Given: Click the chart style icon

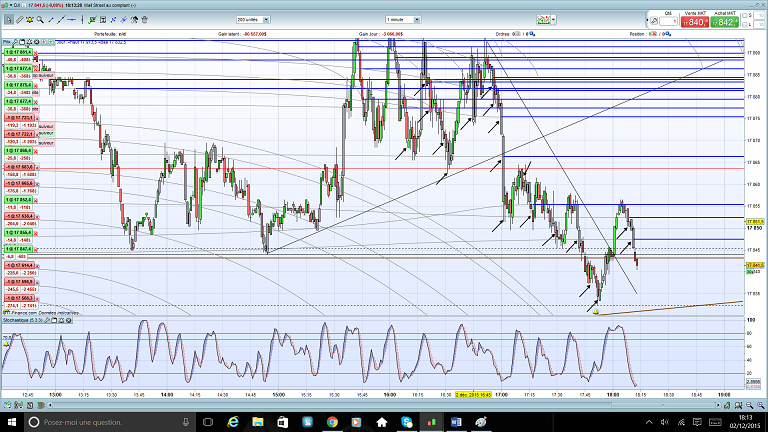Looking at the screenshot, I should point(543,20).
